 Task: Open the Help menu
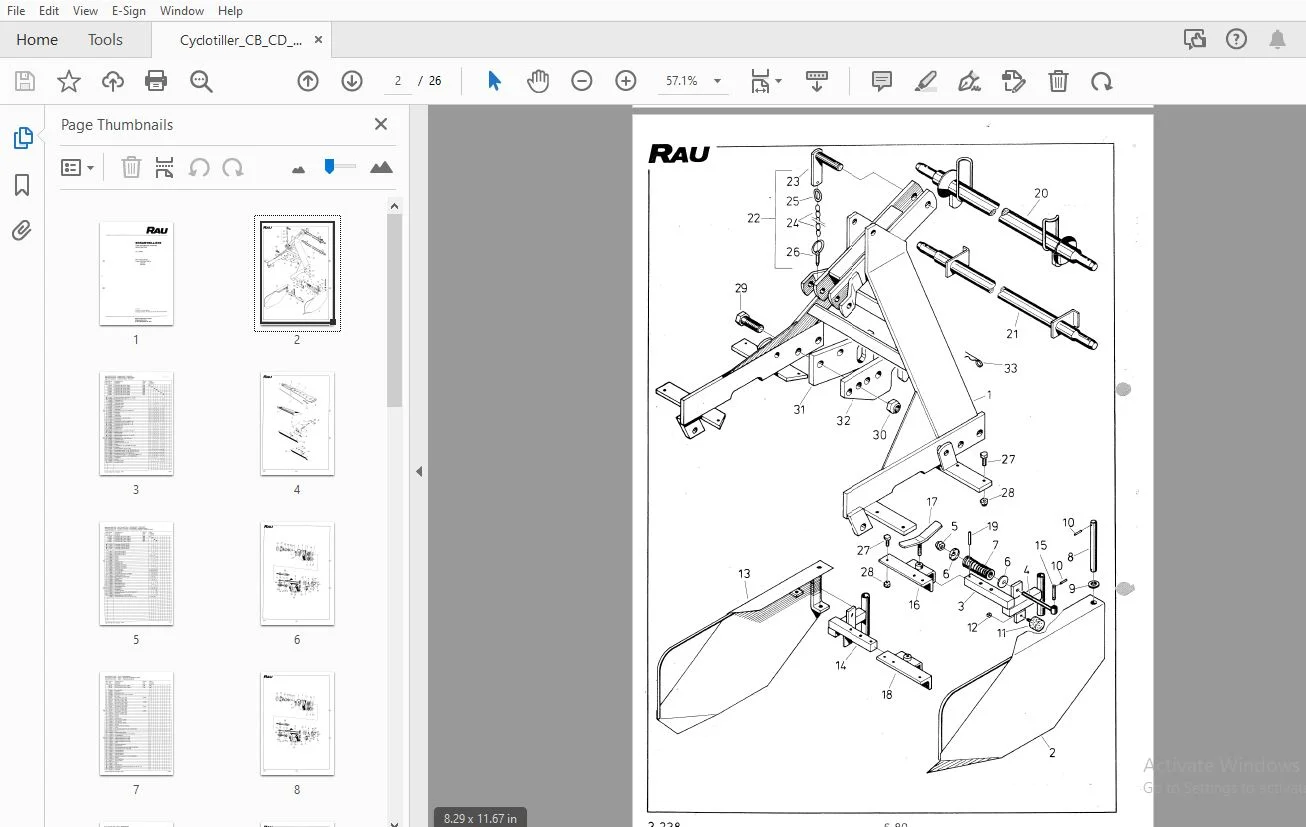click(x=230, y=11)
